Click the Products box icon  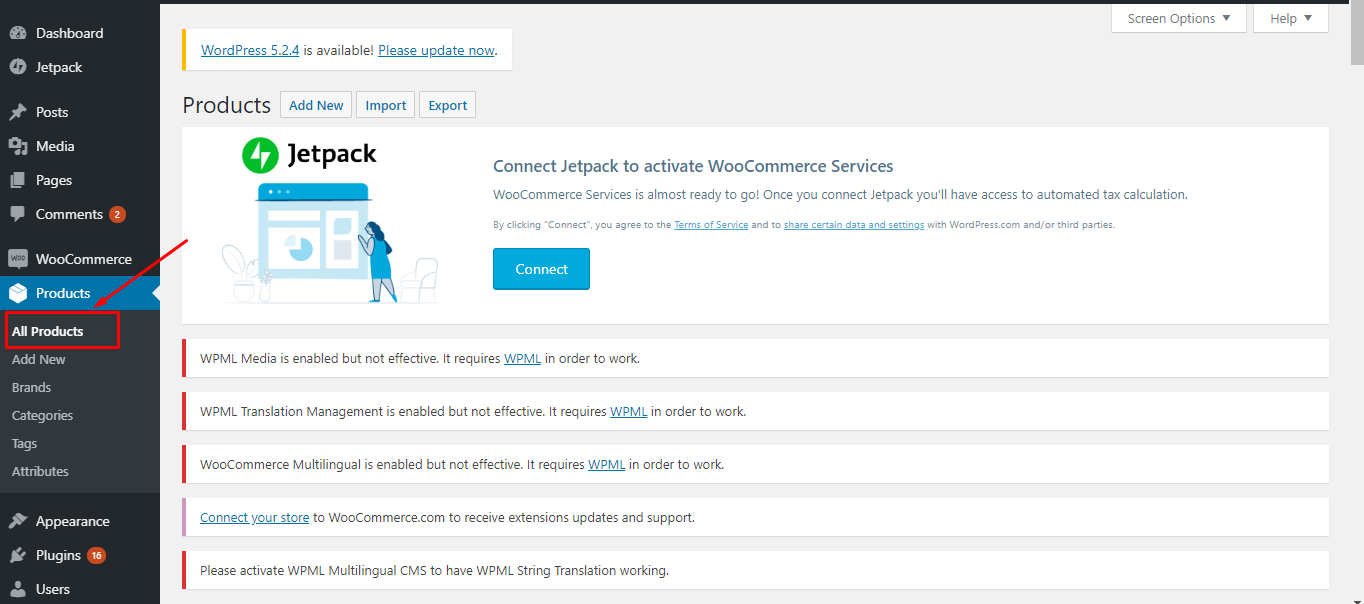18,293
